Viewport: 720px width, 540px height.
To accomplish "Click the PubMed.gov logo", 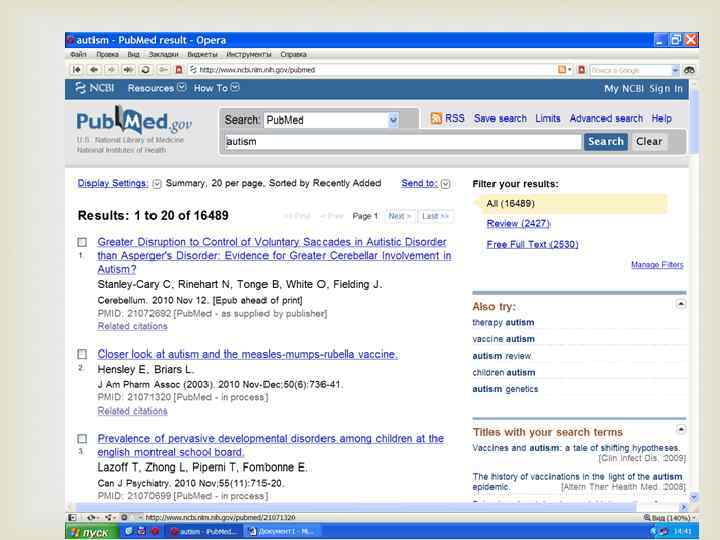I will click(x=134, y=120).
